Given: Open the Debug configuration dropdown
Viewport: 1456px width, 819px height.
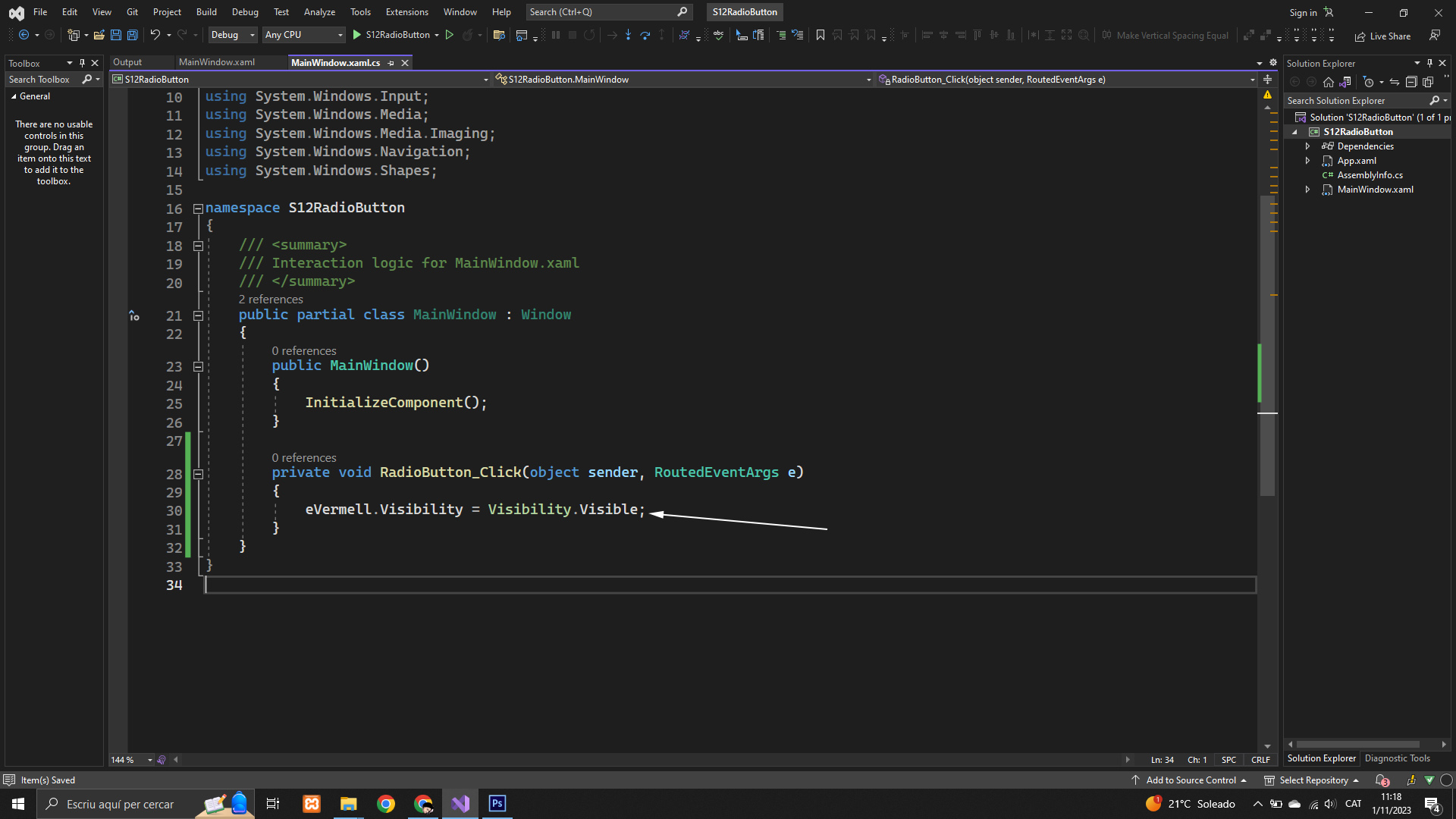Looking at the screenshot, I should (232, 35).
